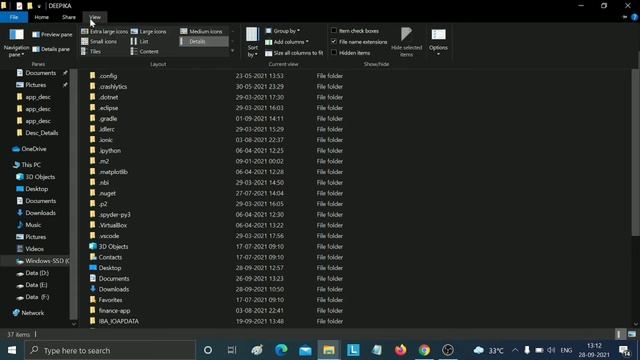Image resolution: width=640 pixels, height=360 pixels.
Task: Open Music under This PC
Action: [33, 225]
